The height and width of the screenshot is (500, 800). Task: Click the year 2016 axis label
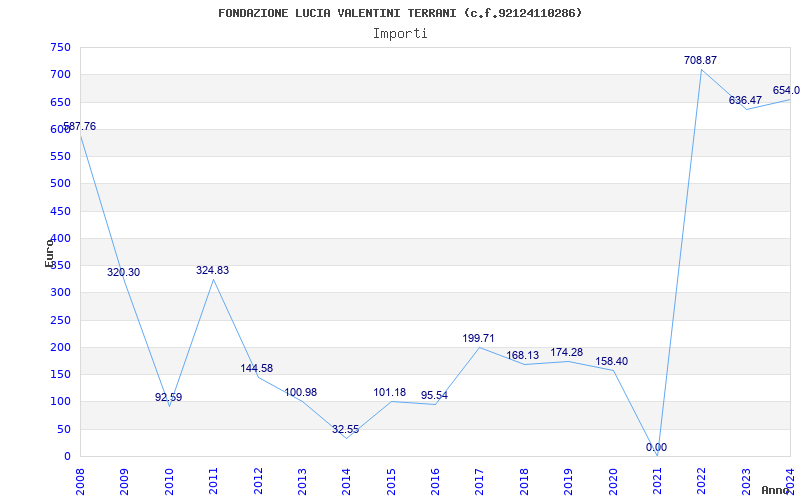coord(435,482)
